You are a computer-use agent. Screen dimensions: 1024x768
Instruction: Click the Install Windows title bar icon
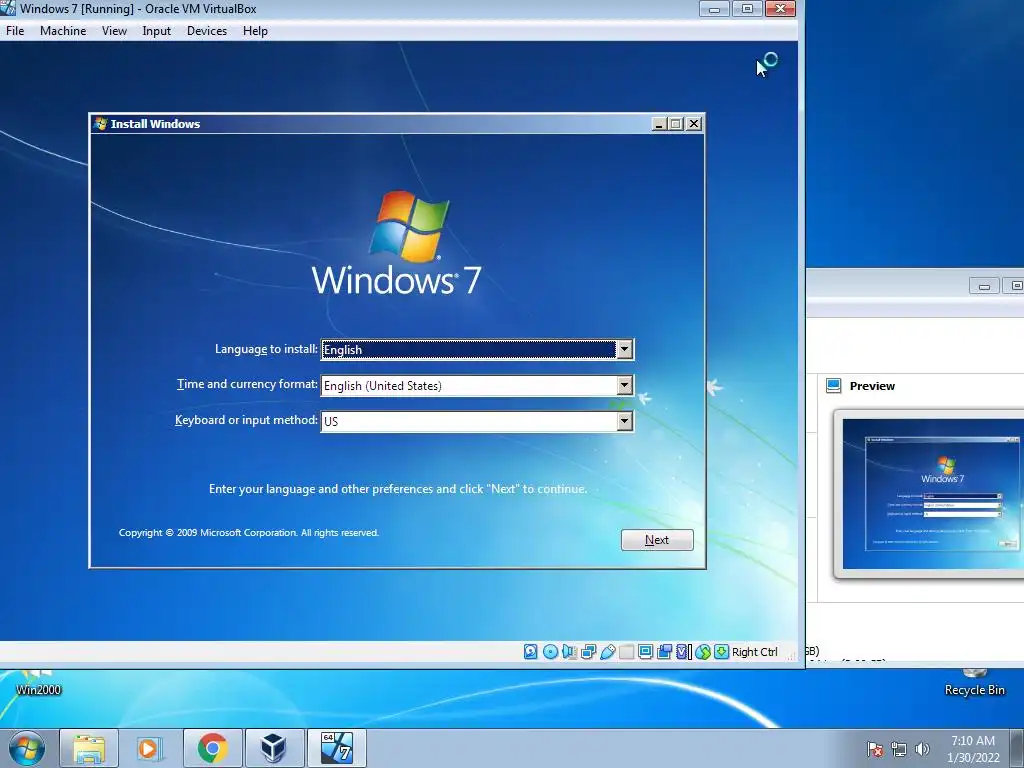[101, 123]
